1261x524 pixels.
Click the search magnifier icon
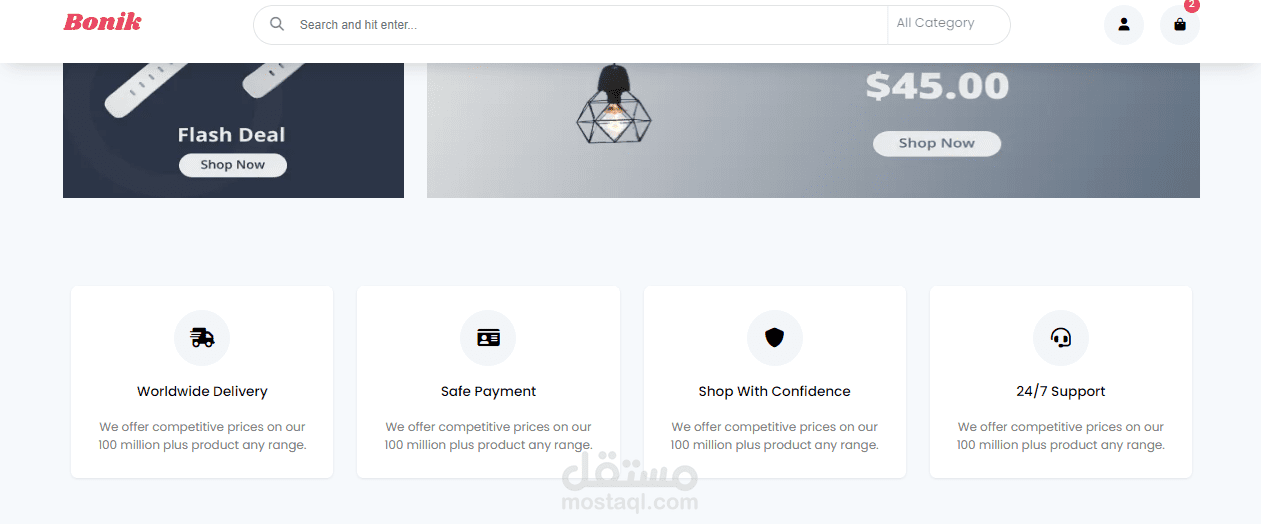click(x=278, y=24)
